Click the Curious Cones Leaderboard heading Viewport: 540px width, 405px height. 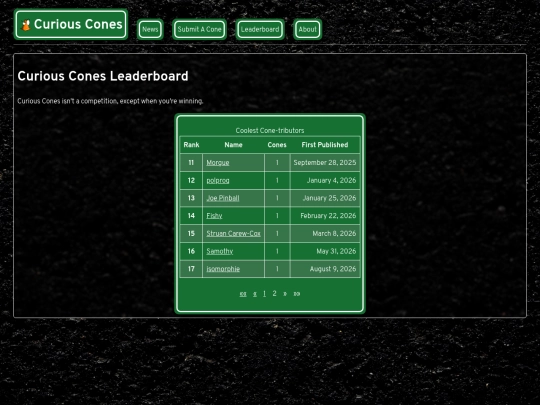coord(103,76)
